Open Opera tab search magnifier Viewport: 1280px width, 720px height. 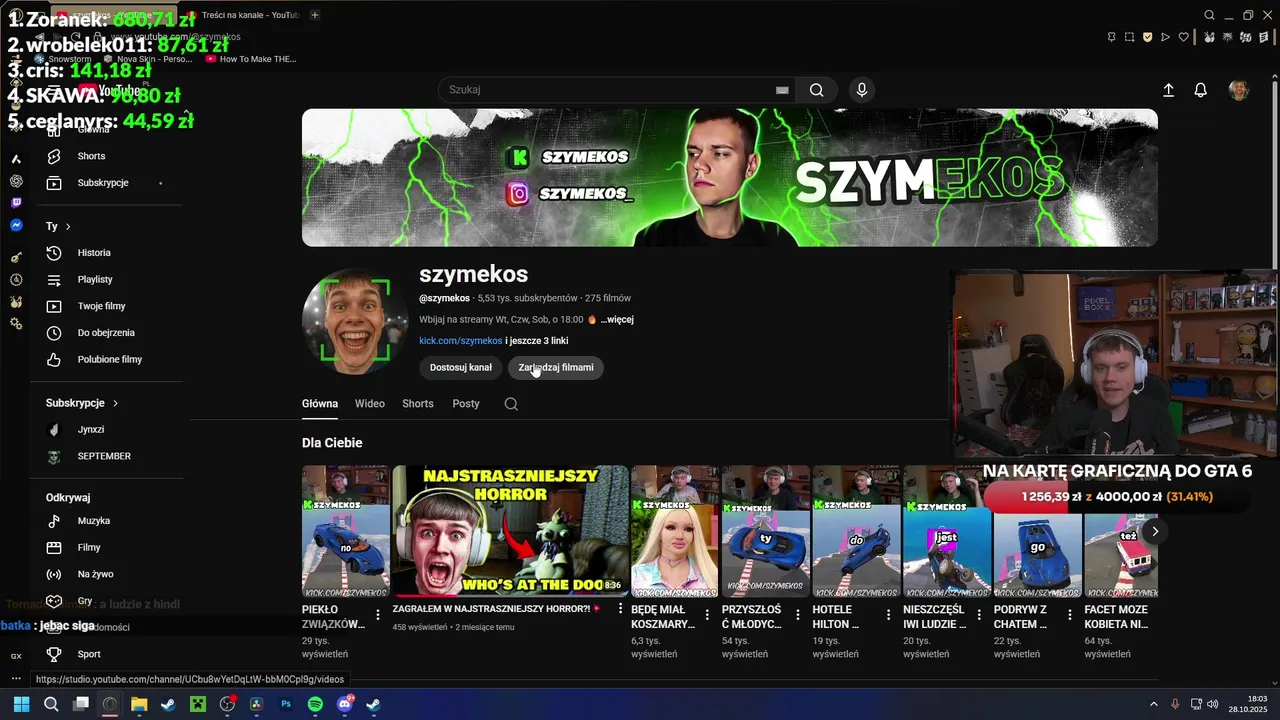pos(1209,15)
